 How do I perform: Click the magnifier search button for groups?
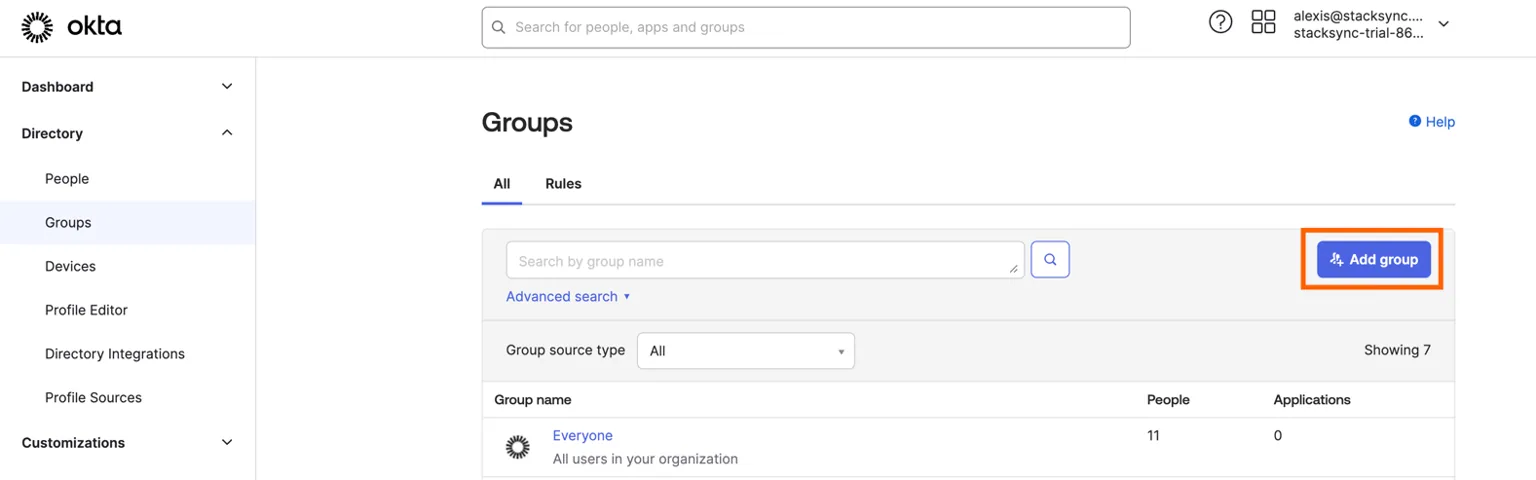pos(1050,259)
